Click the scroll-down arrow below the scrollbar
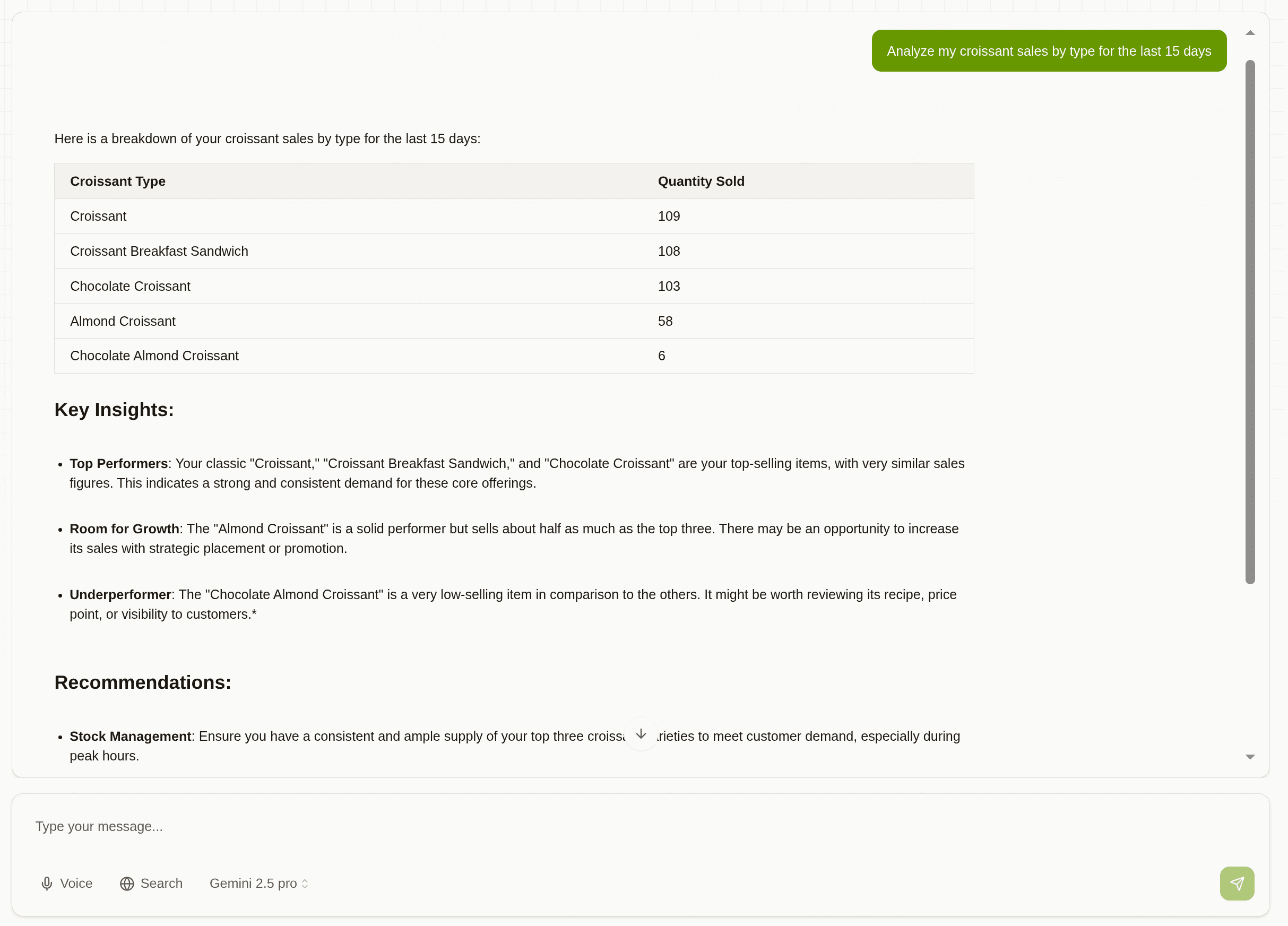 click(x=1249, y=757)
